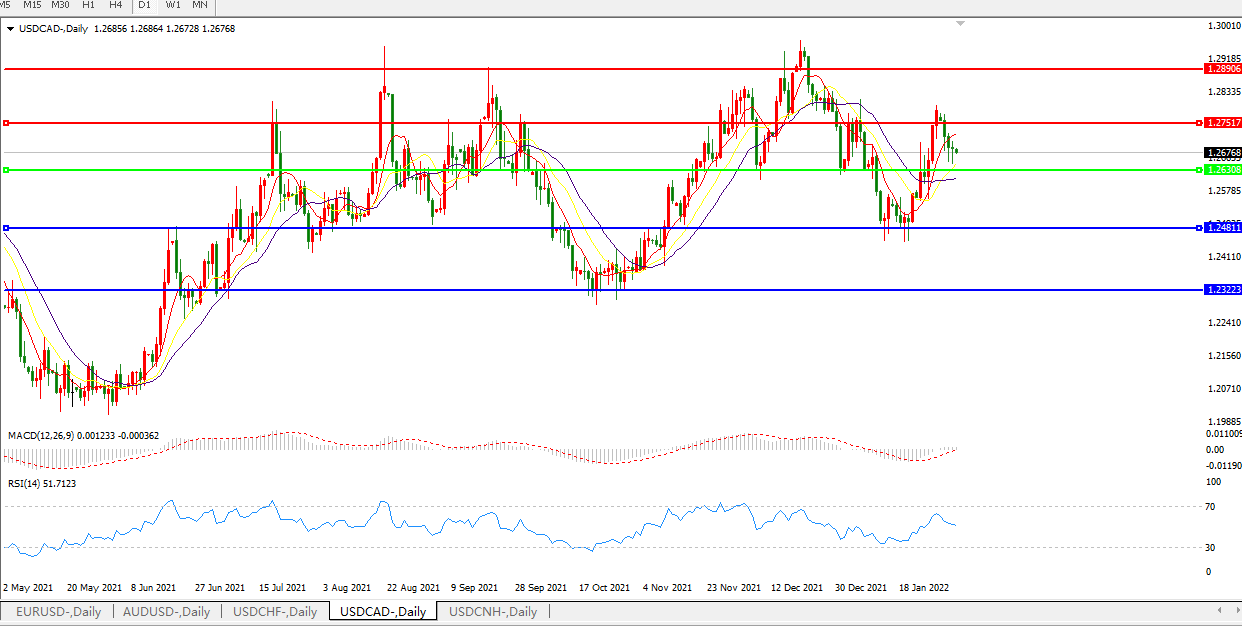Switch to W1 weekly timeframe

[173, 5]
